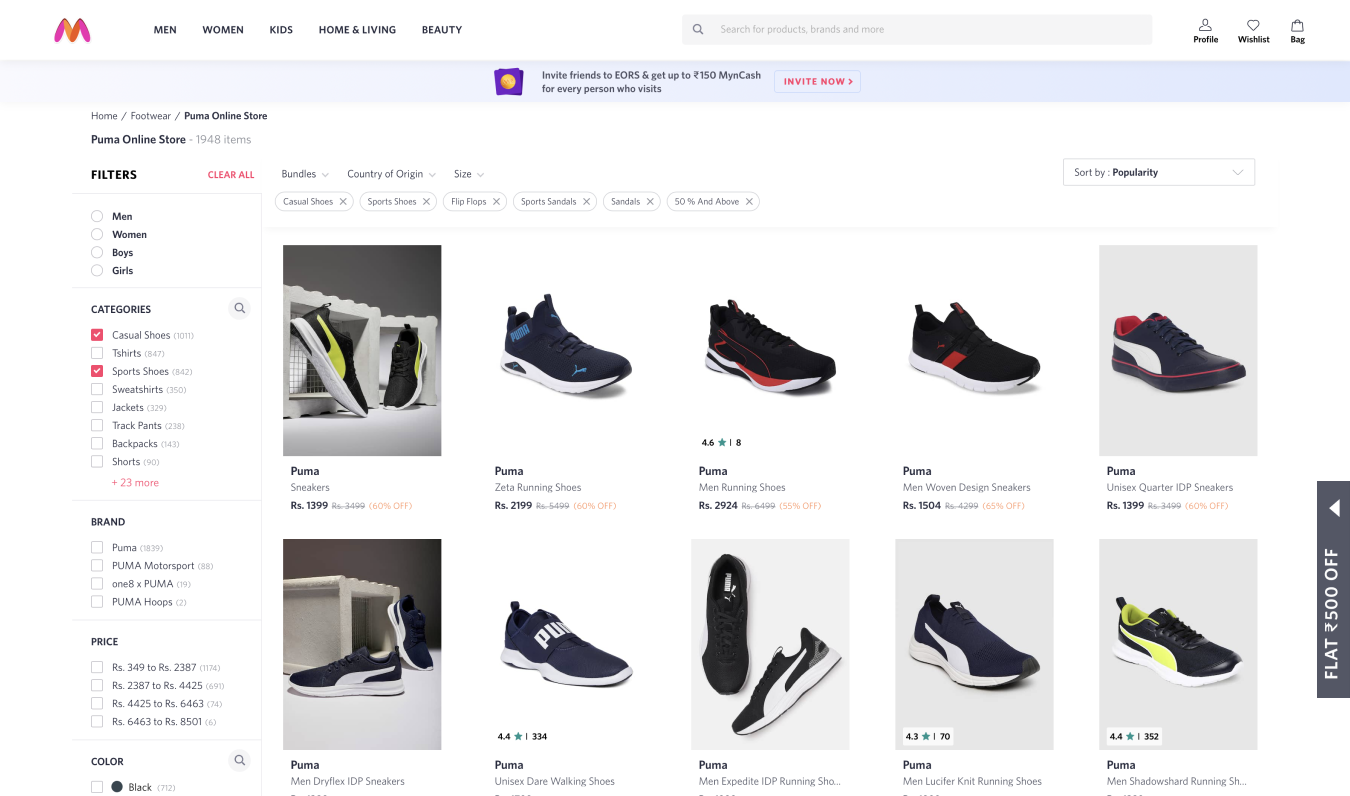Check price Rs. 4425 to Rs. 6463
Screen dimensions: 1350x796
(97, 703)
